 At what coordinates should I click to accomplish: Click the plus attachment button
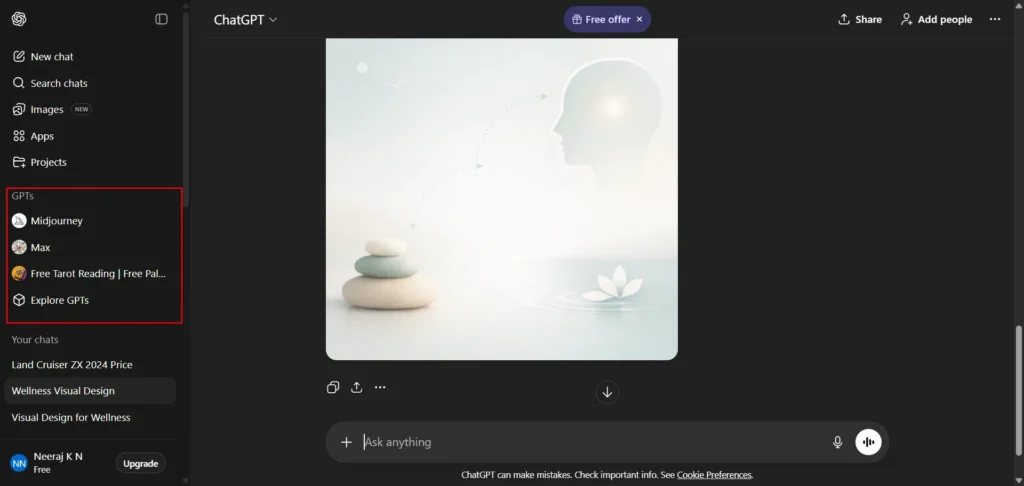(x=346, y=442)
